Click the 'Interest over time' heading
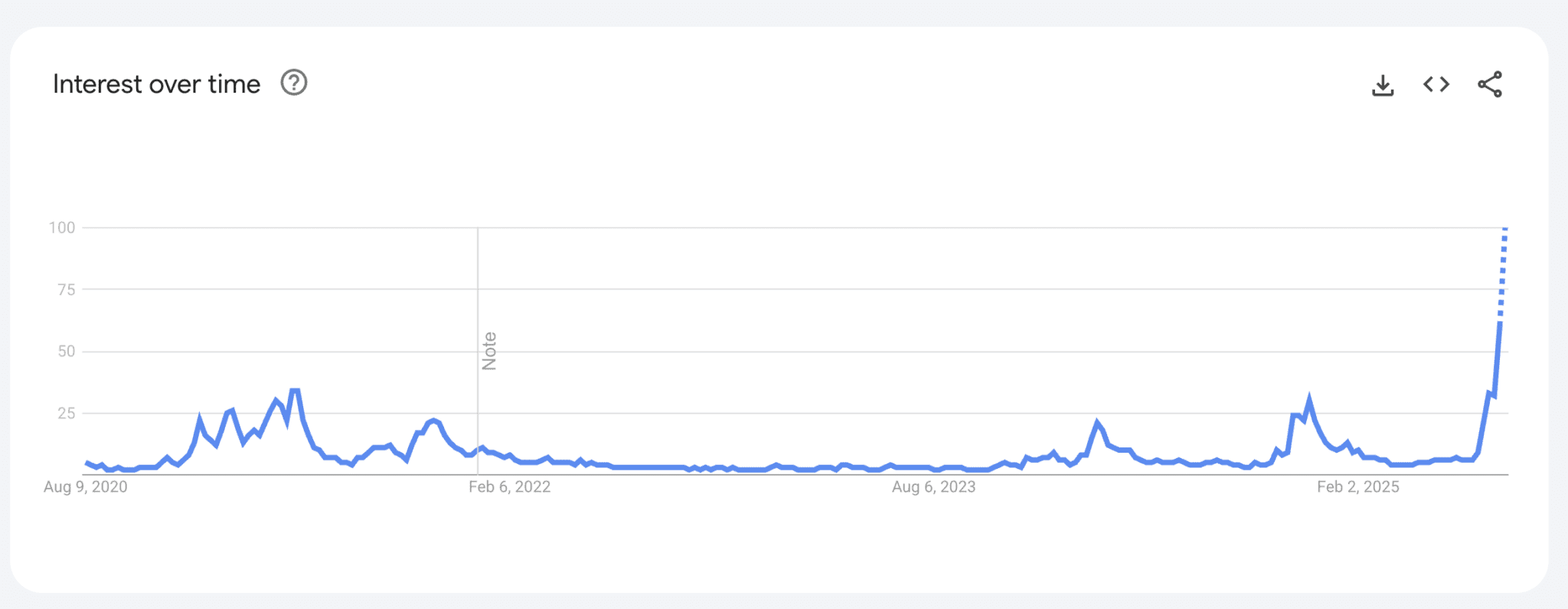The width and height of the screenshot is (1568, 609). [x=156, y=84]
